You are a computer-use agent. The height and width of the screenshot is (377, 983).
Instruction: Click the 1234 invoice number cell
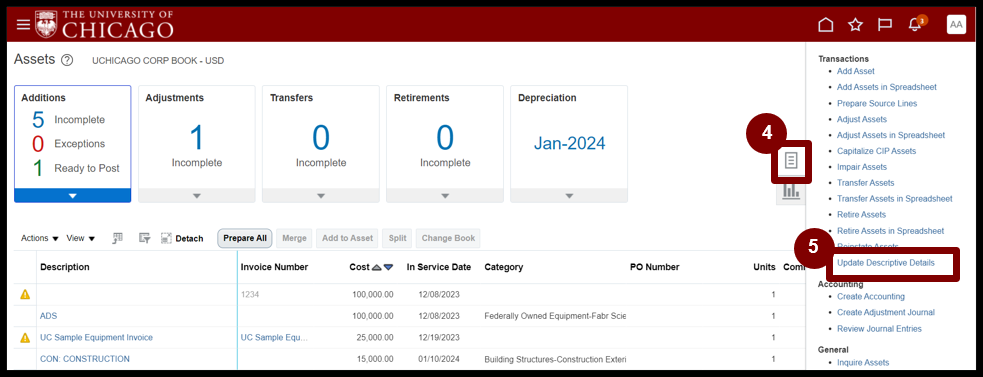(x=250, y=294)
